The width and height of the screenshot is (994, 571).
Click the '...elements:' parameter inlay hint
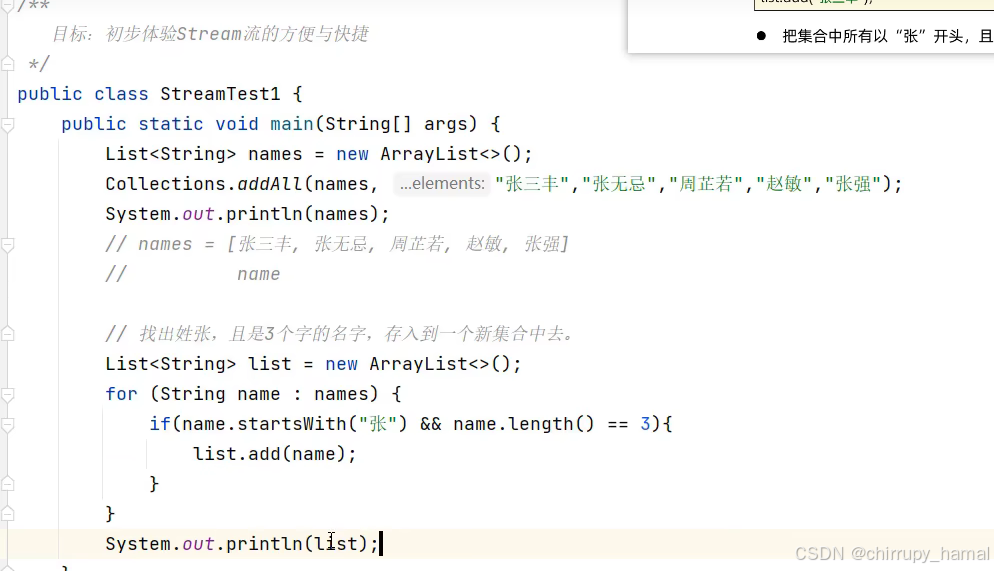pos(442,184)
